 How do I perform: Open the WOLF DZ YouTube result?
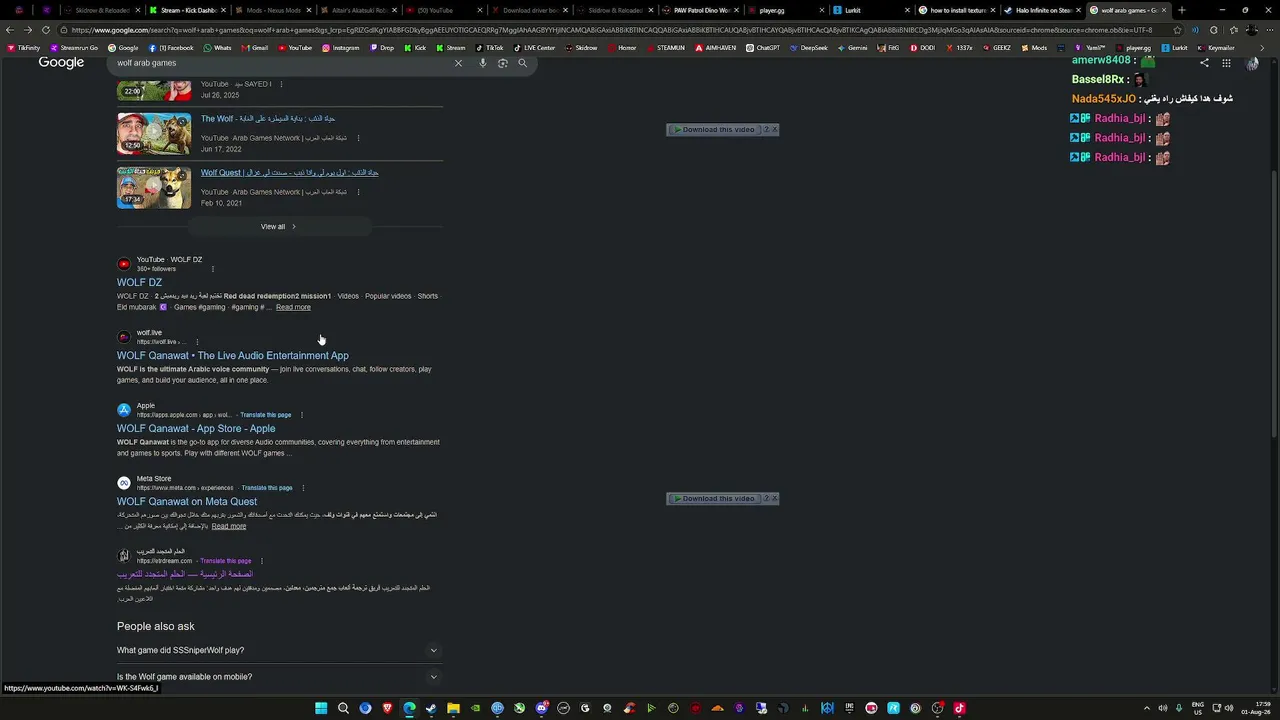point(139,283)
